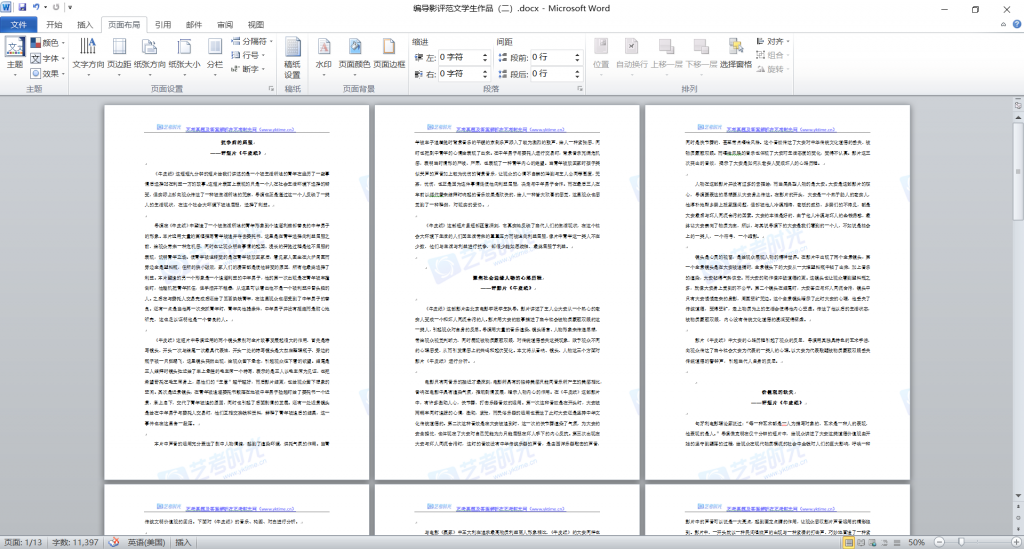Open the 文字方向 (Text Direction) tool
1024x549 pixels.
coord(88,53)
